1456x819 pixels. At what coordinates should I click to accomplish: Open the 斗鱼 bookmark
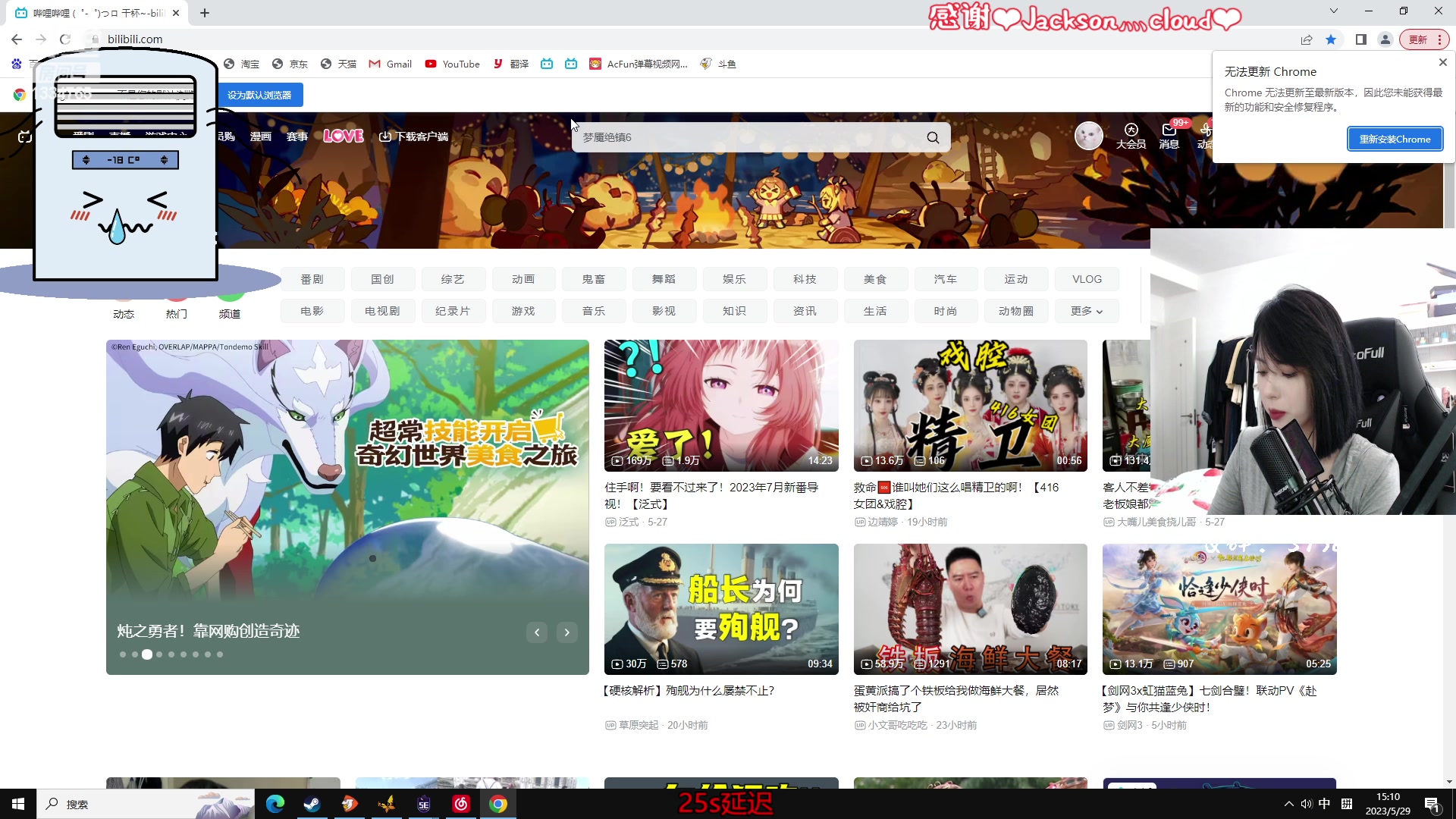718,64
